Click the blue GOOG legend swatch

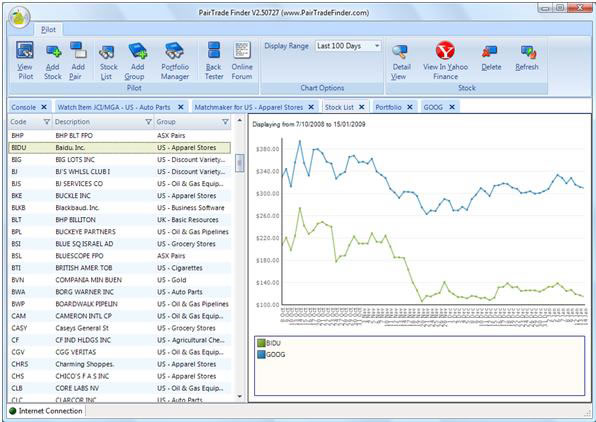click(261, 354)
